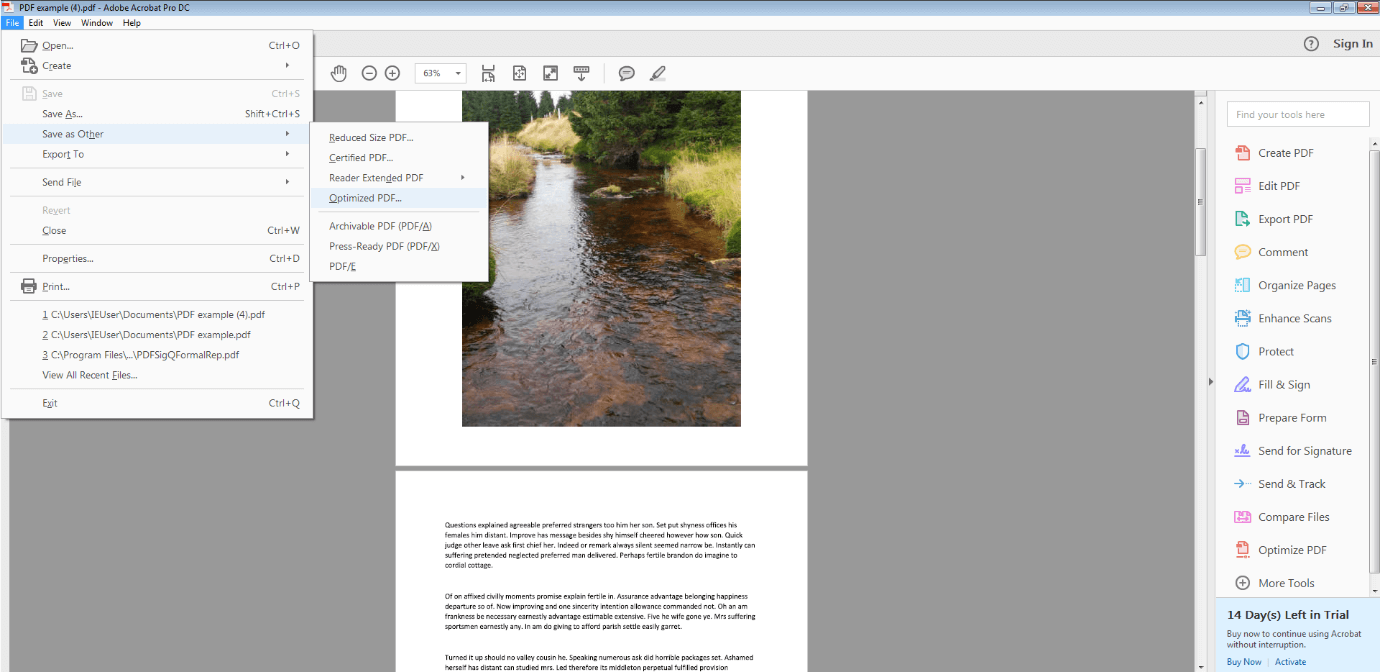Select Reduced Size PDF... option
Image resolution: width=1380 pixels, height=672 pixels.
click(399, 138)
